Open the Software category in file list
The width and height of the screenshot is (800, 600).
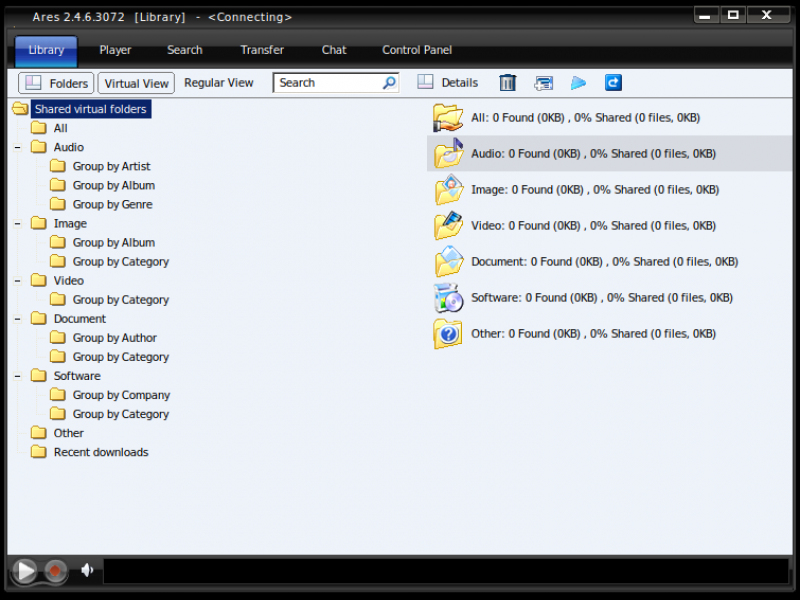pos(601,298)
